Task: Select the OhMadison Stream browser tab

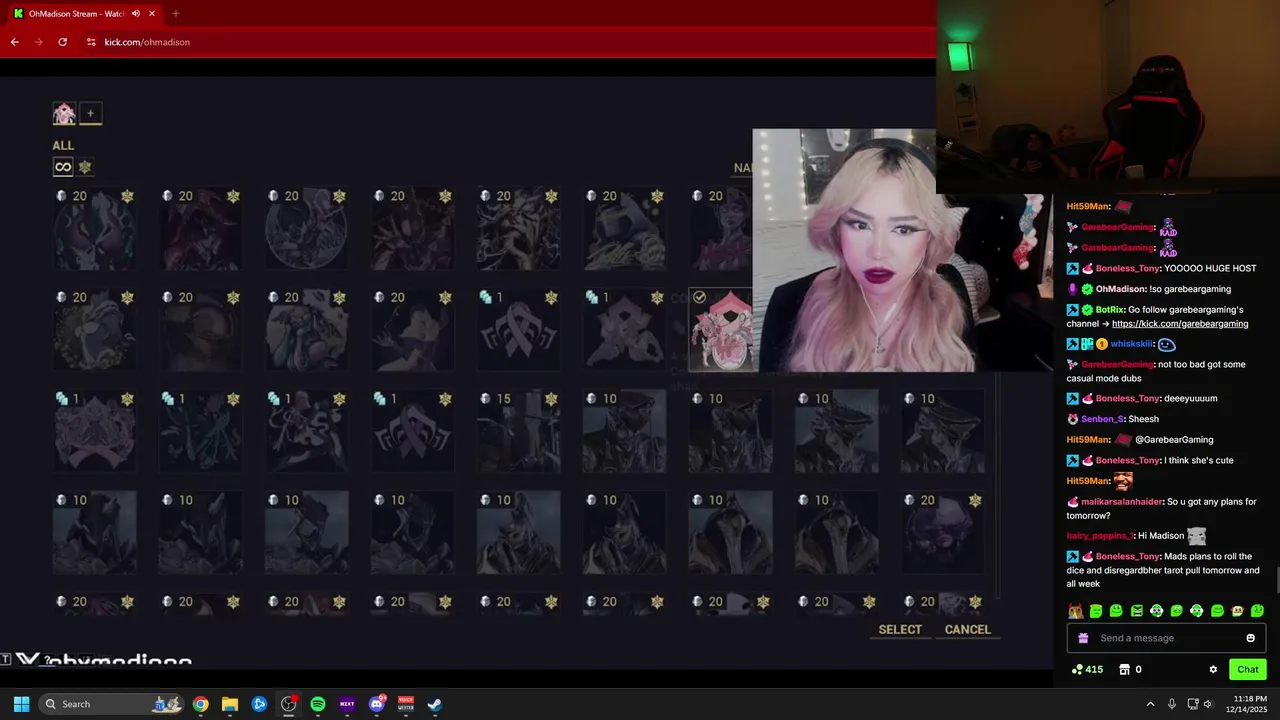Action: point(85,13)
